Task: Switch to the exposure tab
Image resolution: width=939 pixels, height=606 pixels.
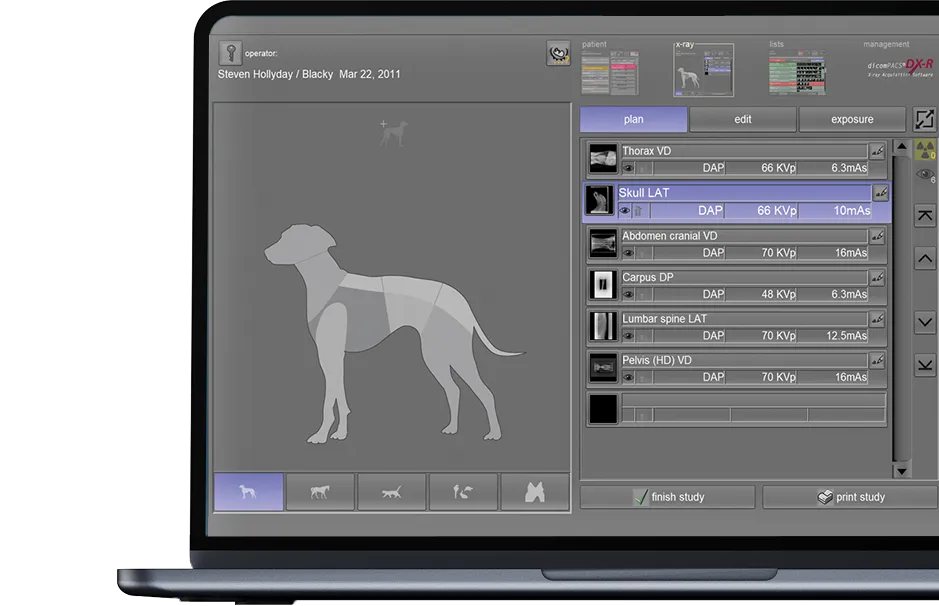Action: point(852,119)
